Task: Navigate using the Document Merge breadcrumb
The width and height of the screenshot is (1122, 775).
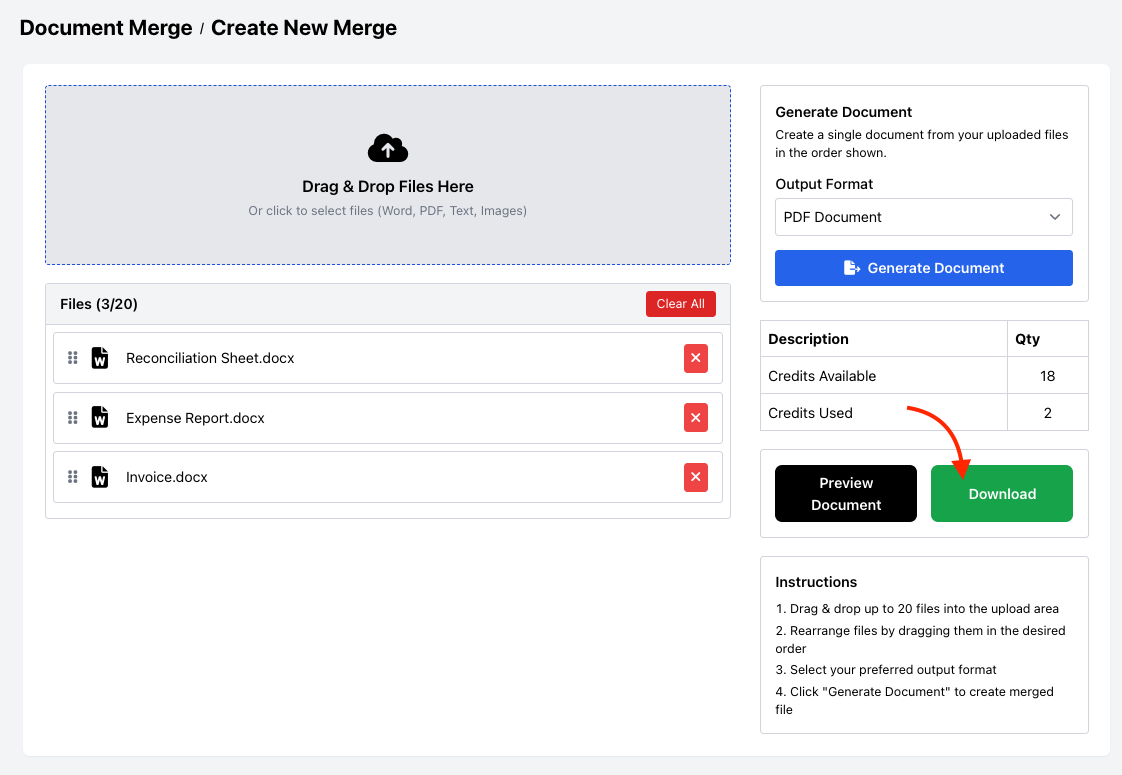Action: pos(105,28)
